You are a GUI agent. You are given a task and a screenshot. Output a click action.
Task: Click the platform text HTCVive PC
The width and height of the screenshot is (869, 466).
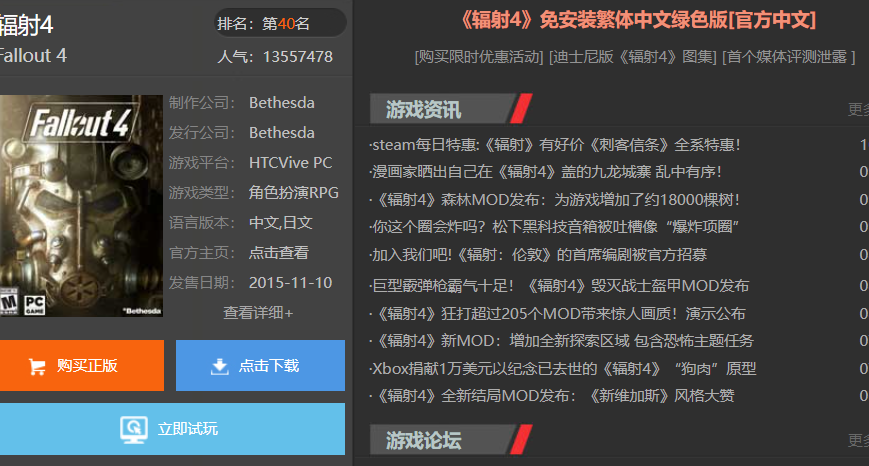pos(290,163)
